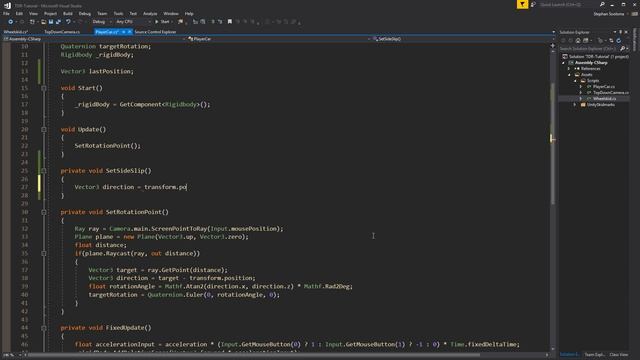This screenshot has width=640, height=360.
Task: Open the Project menu
Action: tap(50, 13)
